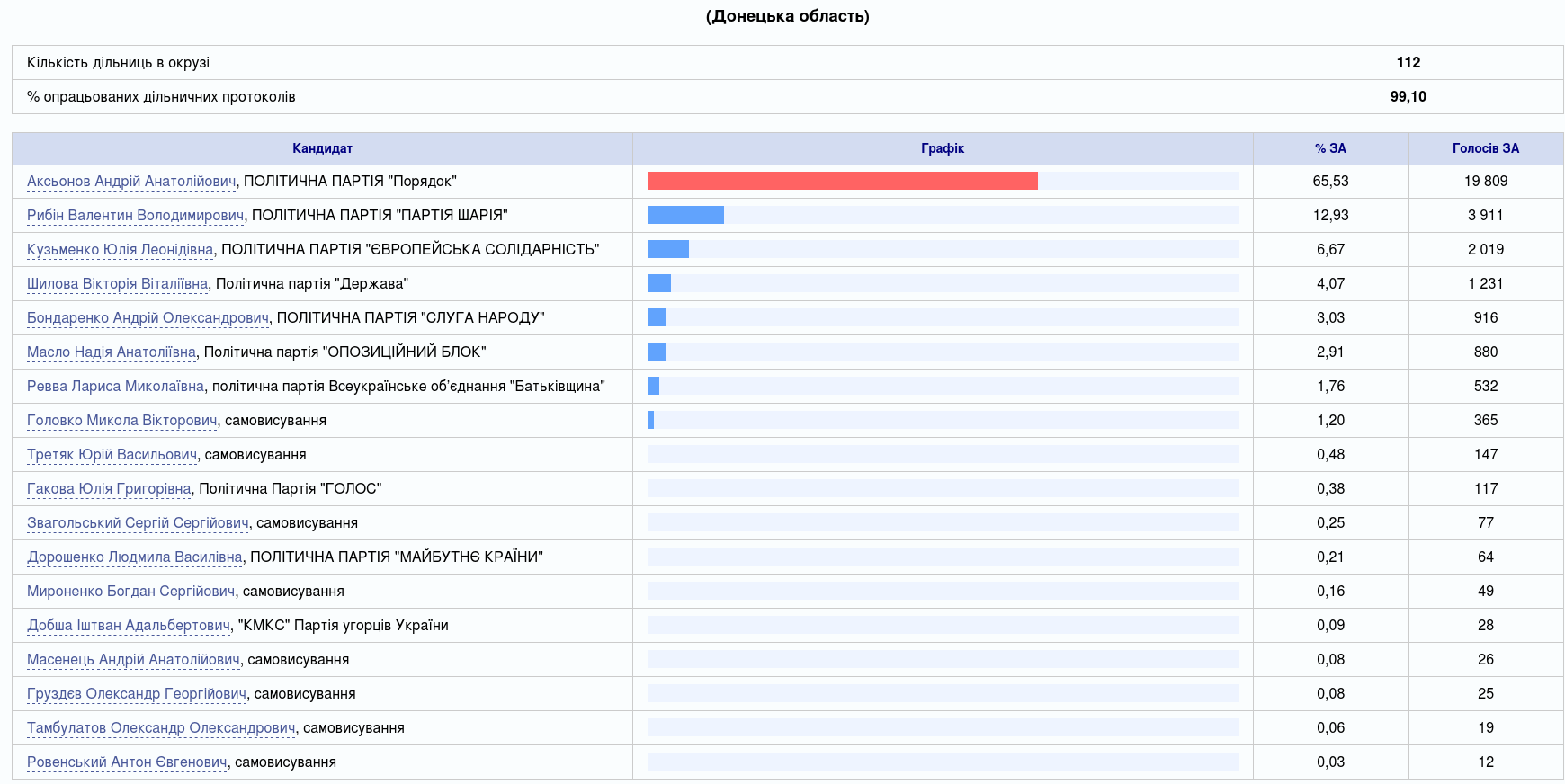This screenshot has width=1565, height=784.
Task: Open candidate link Груздєв Олександр Георгійович
Action: click(137, 693)
